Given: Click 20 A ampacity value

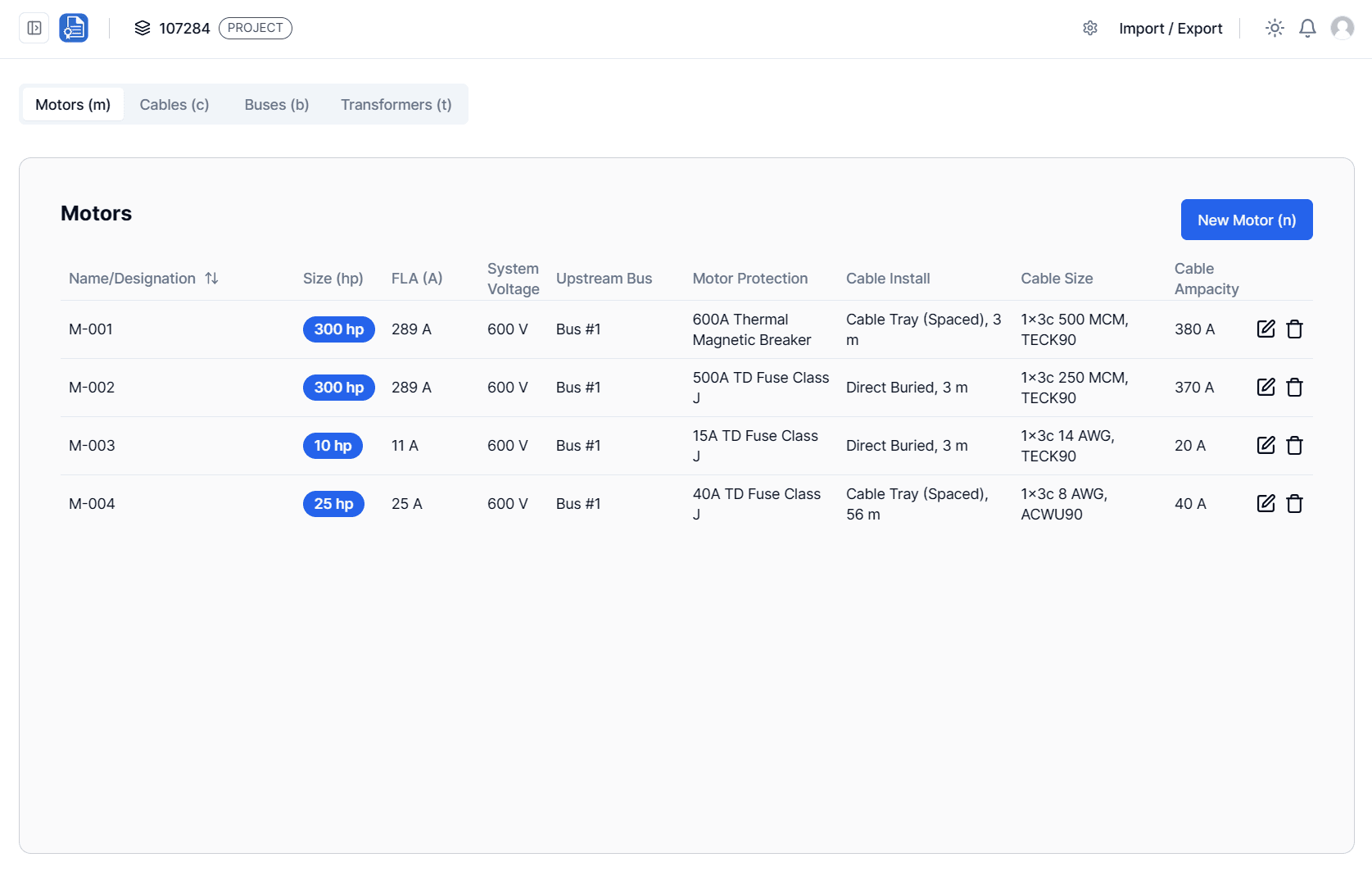Looking at the screenshot, I should point(1190,446).
